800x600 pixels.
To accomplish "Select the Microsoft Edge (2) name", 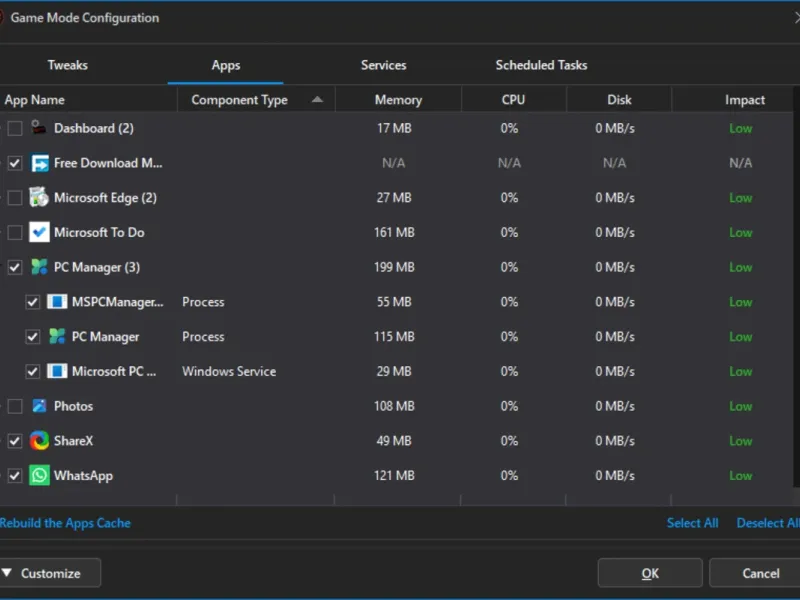I will pyautogui.click(x=105, y=197).
